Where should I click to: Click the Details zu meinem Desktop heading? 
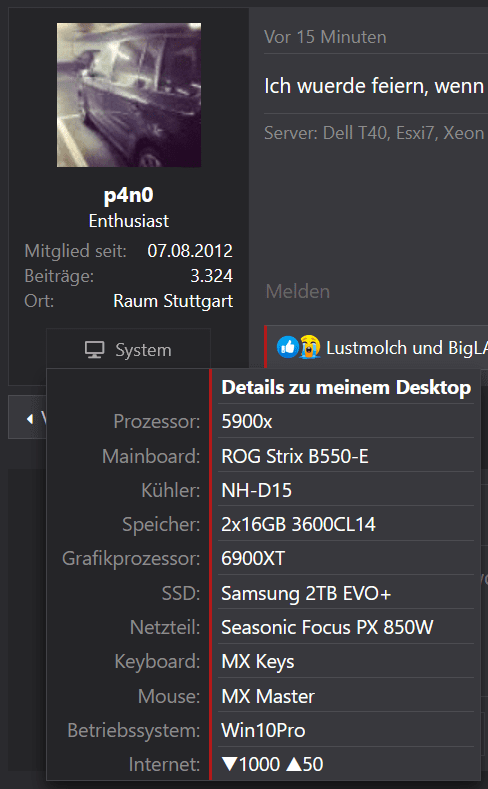[346, 387]
